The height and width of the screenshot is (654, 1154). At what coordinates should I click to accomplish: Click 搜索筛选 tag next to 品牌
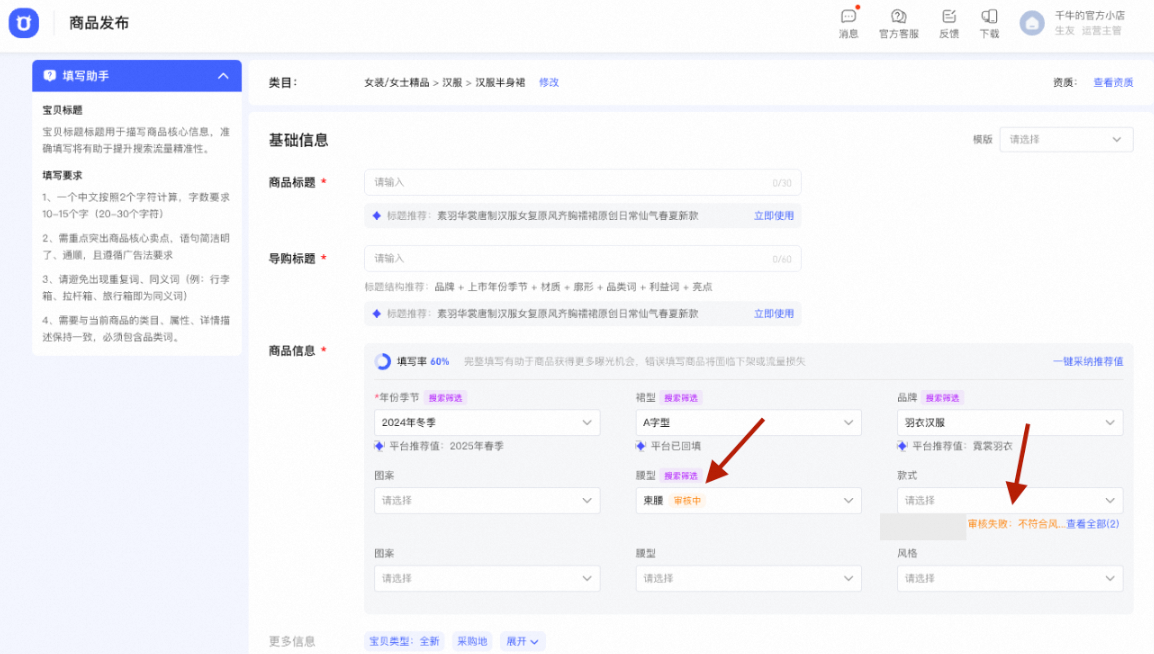pyautogui.click(x=942, y=397)
